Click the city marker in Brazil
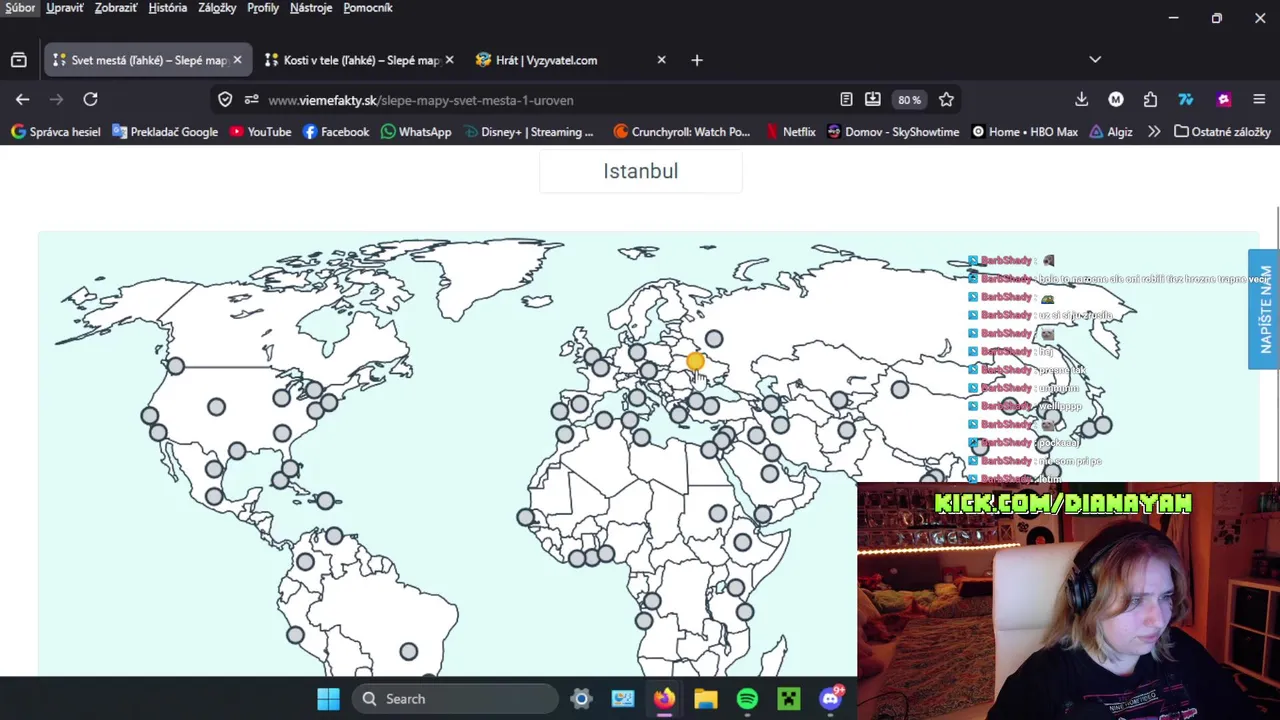The image size is (1280, 720). point(408,652)
